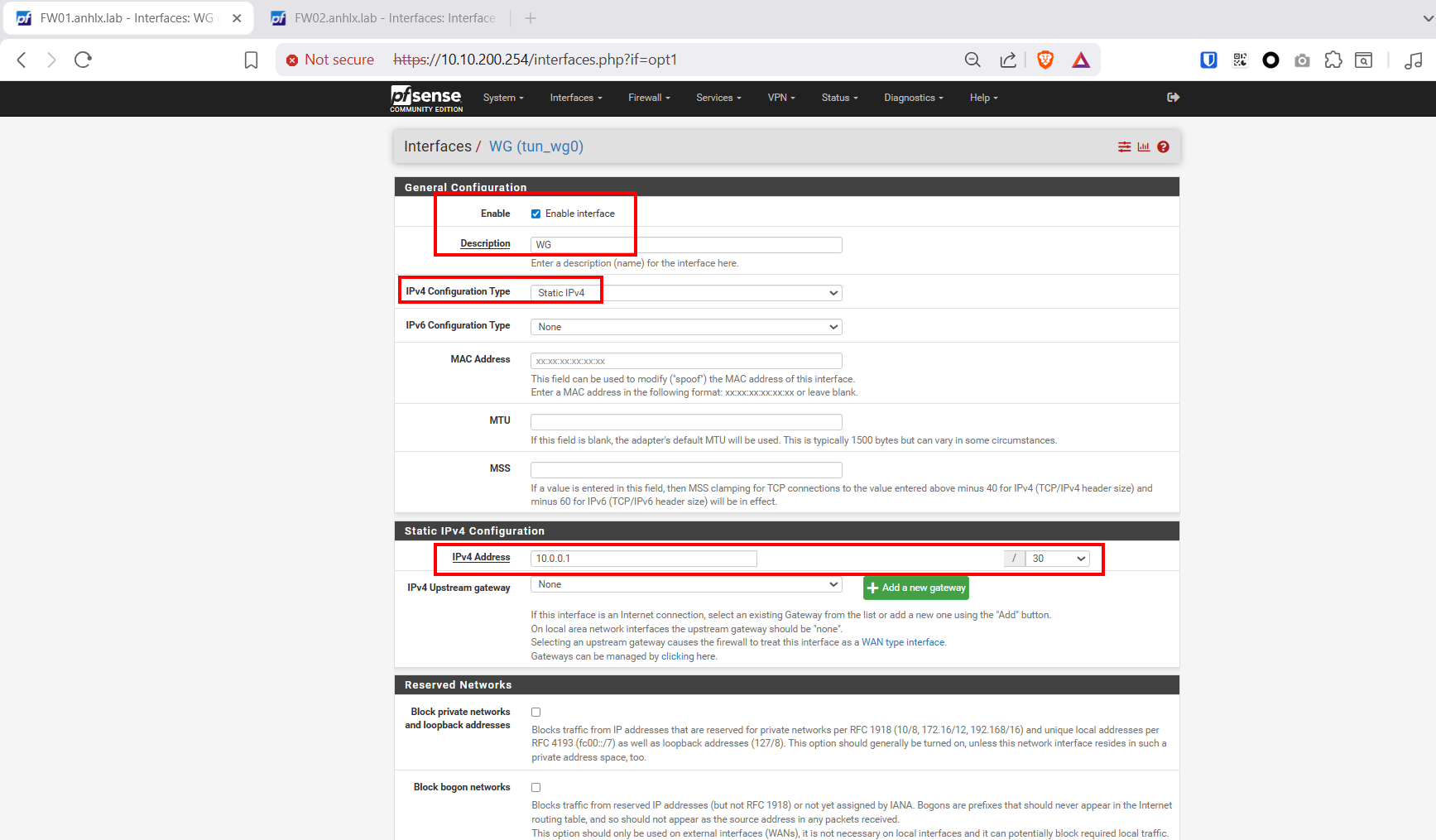Viewport: 1436px width, 840px height.
Task: Bookmark this page using bookmark icon
Action: coord(251,60)
